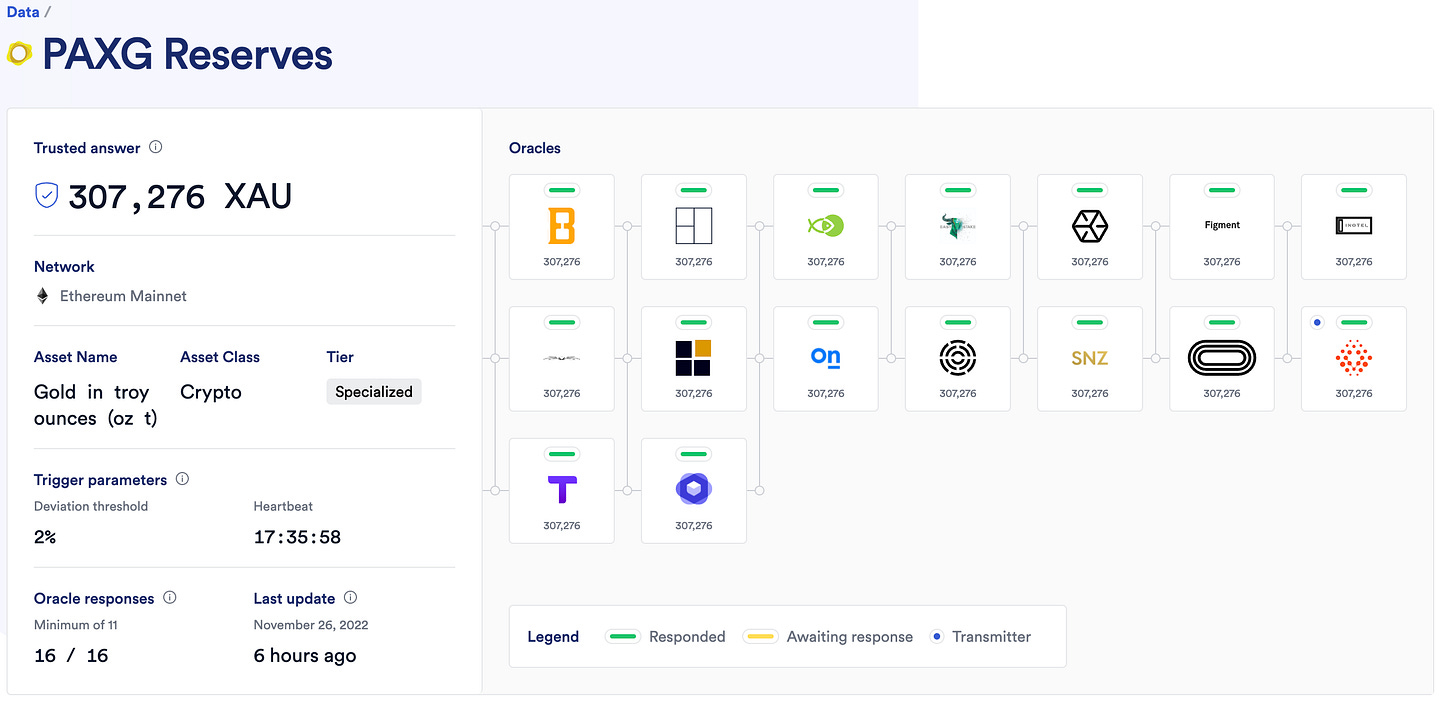Click the green fish eye oracle logo
1456x721 pixels.
[x=826, y=226]
